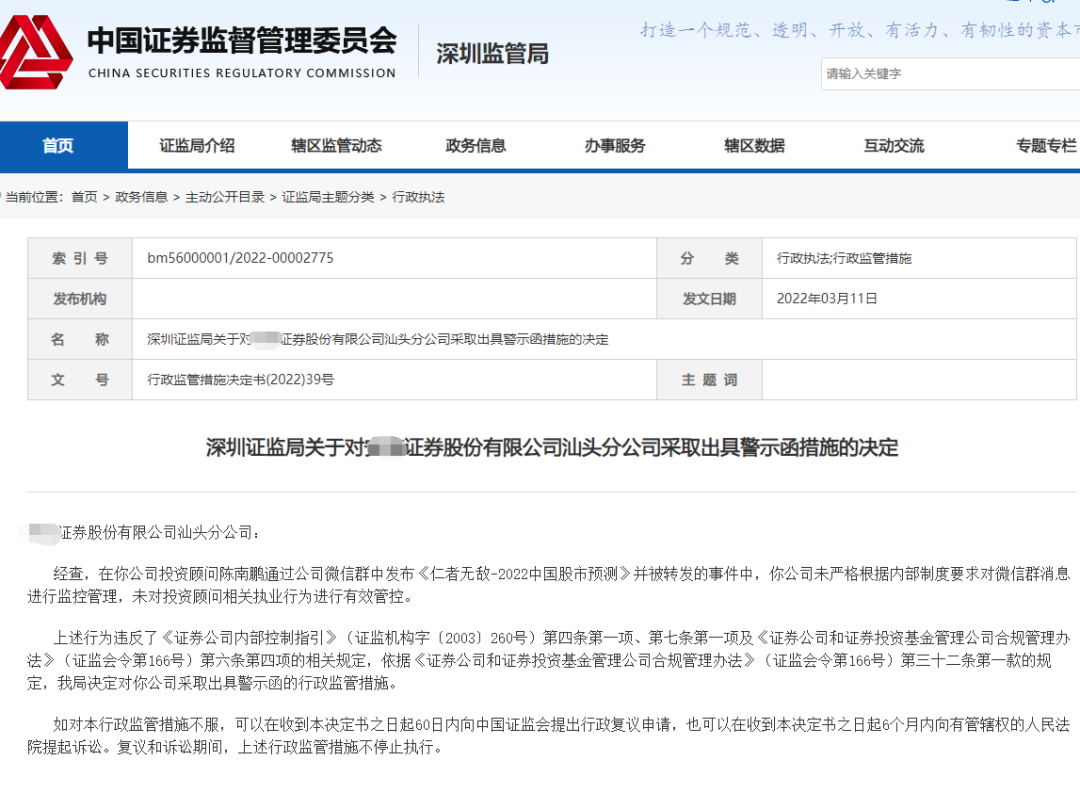This screenshot has height=793, width=1080.
Task: Click the document number 行政监管措施决定书(2022)39号
Action: pos(240,380)
